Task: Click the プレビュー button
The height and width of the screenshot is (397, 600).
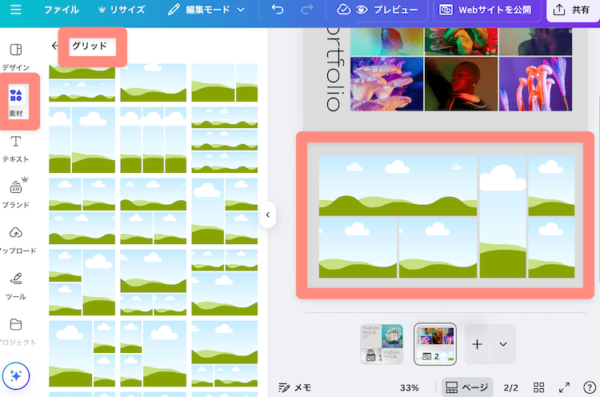Action: [x=387, y=10]
